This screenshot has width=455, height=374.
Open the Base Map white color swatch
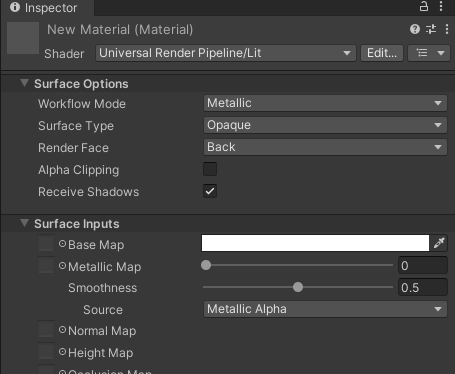(315, 243)
